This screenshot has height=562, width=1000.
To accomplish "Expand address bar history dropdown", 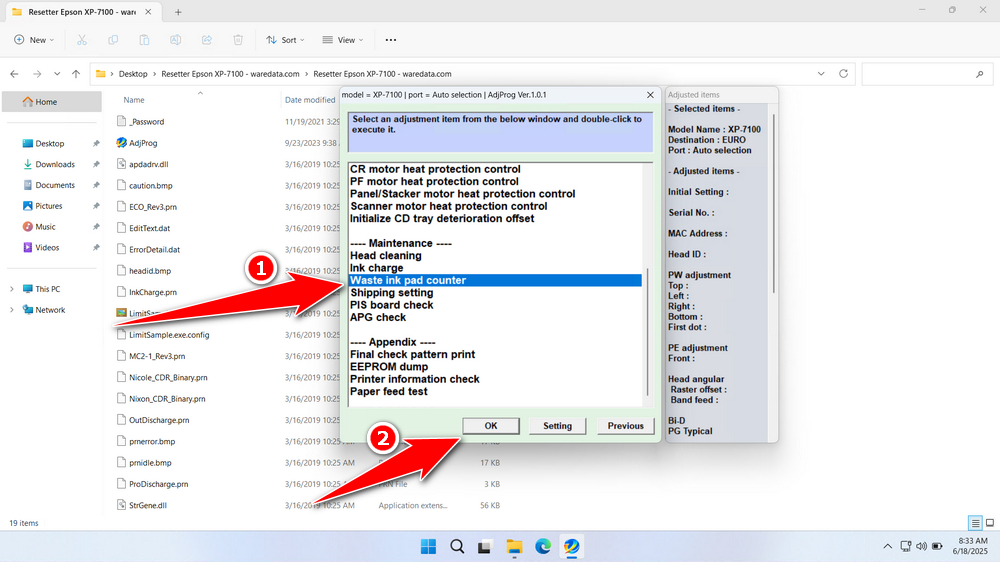I will [821, 74].
